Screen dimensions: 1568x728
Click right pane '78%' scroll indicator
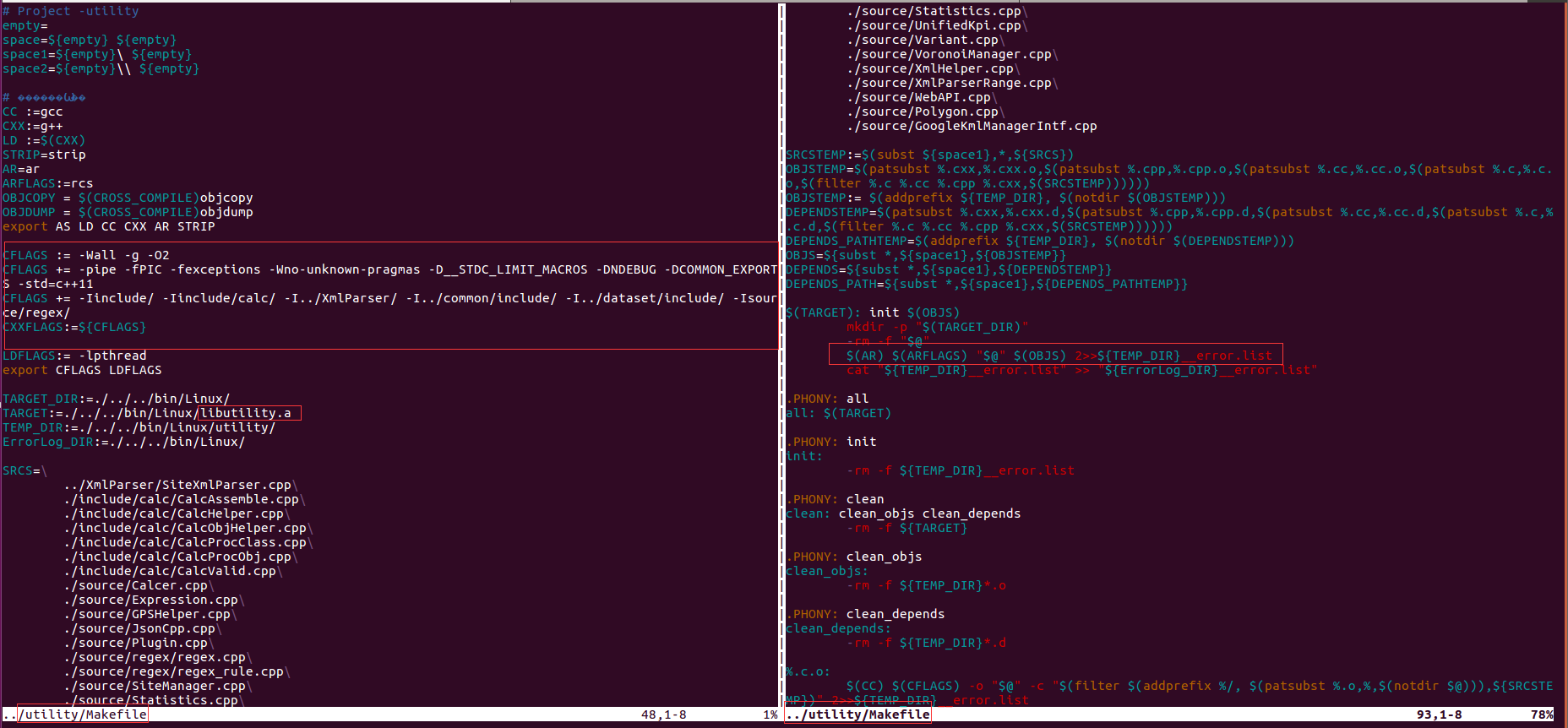click(x=1543, y=714)
